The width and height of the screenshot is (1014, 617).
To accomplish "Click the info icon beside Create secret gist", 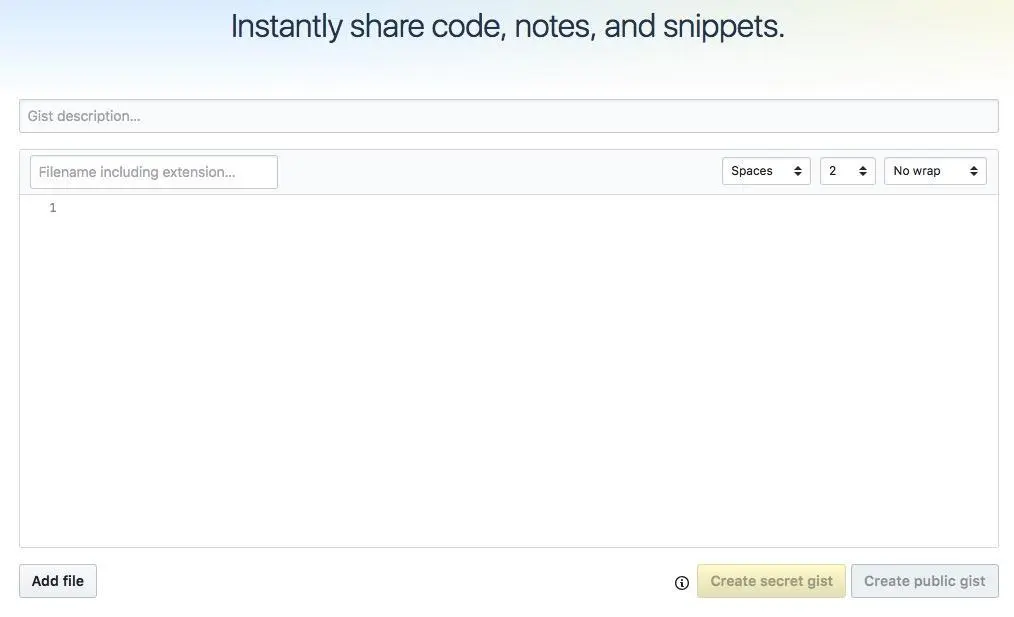I will [682, 583].
